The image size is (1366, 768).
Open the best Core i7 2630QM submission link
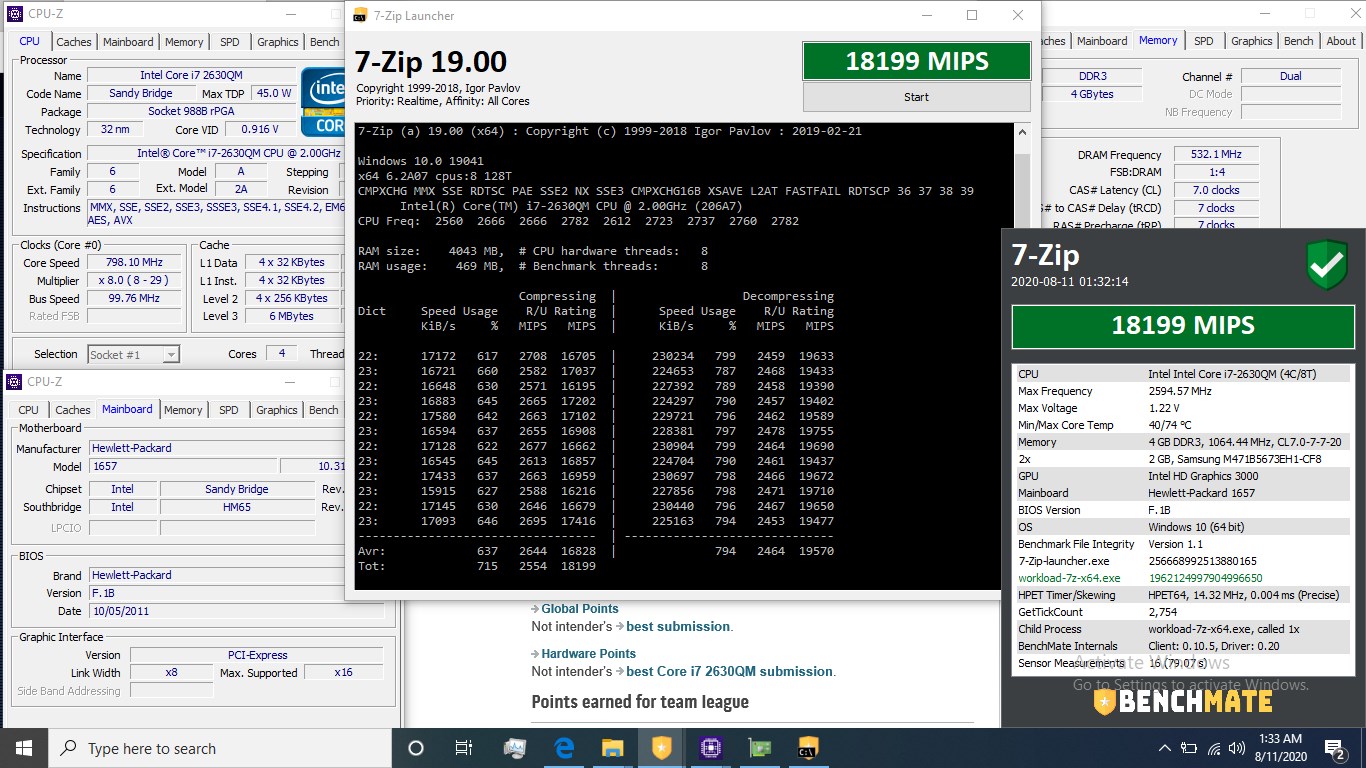pyautogui.click(x=730, y=671)
